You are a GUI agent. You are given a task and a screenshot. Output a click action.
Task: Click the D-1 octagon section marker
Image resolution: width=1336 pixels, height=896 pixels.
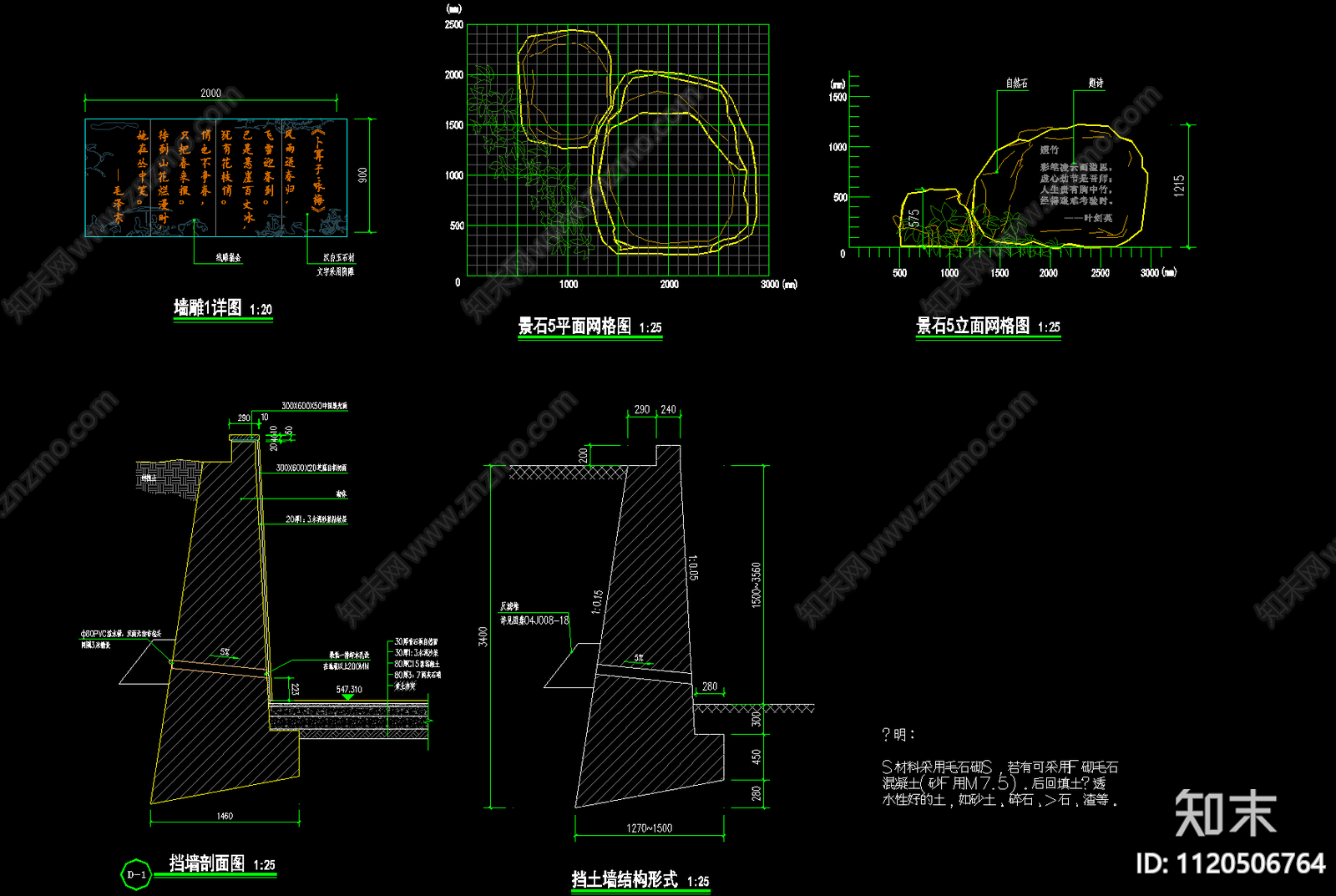(136, 874)
